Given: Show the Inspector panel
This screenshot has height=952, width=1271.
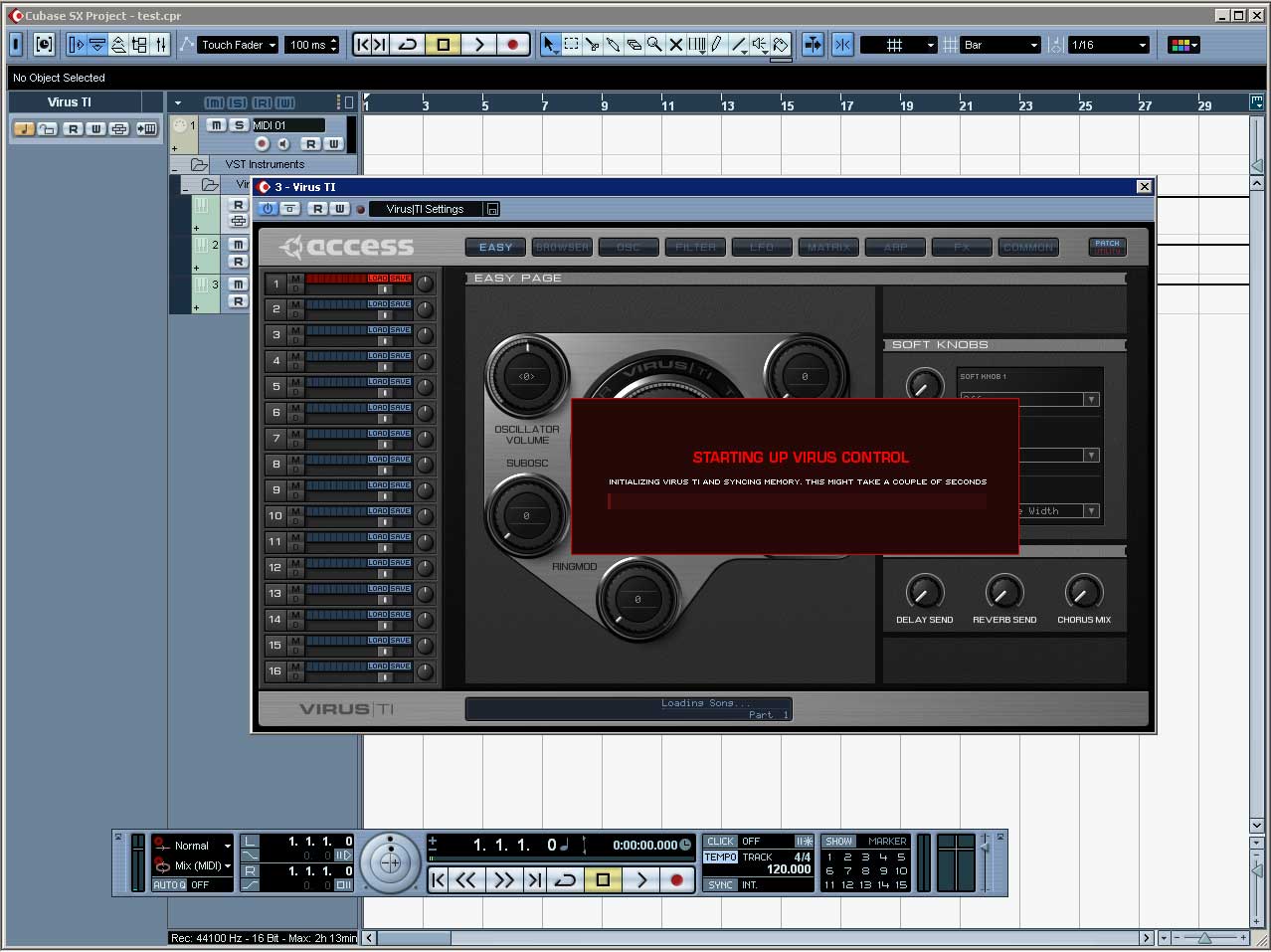Looking at the screenshot, I should pos(76,45).
